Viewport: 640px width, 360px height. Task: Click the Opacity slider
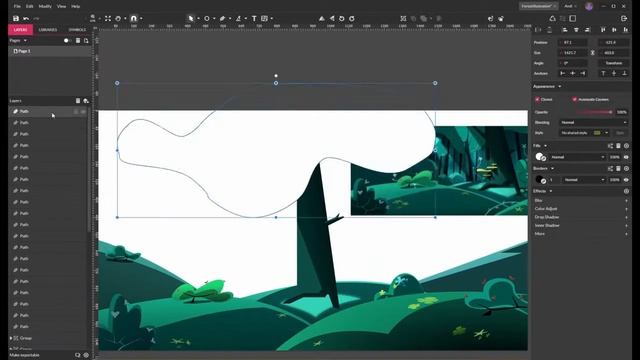coord(594,112)
